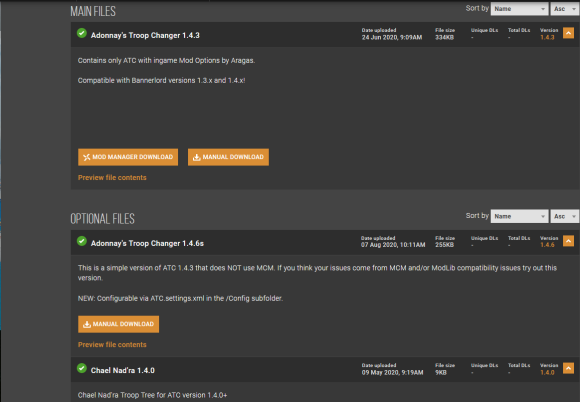Click green checkmark icon beside Troop Changer 1.4.6s
The image size is (580, 402).
click(x=82, y=241)
